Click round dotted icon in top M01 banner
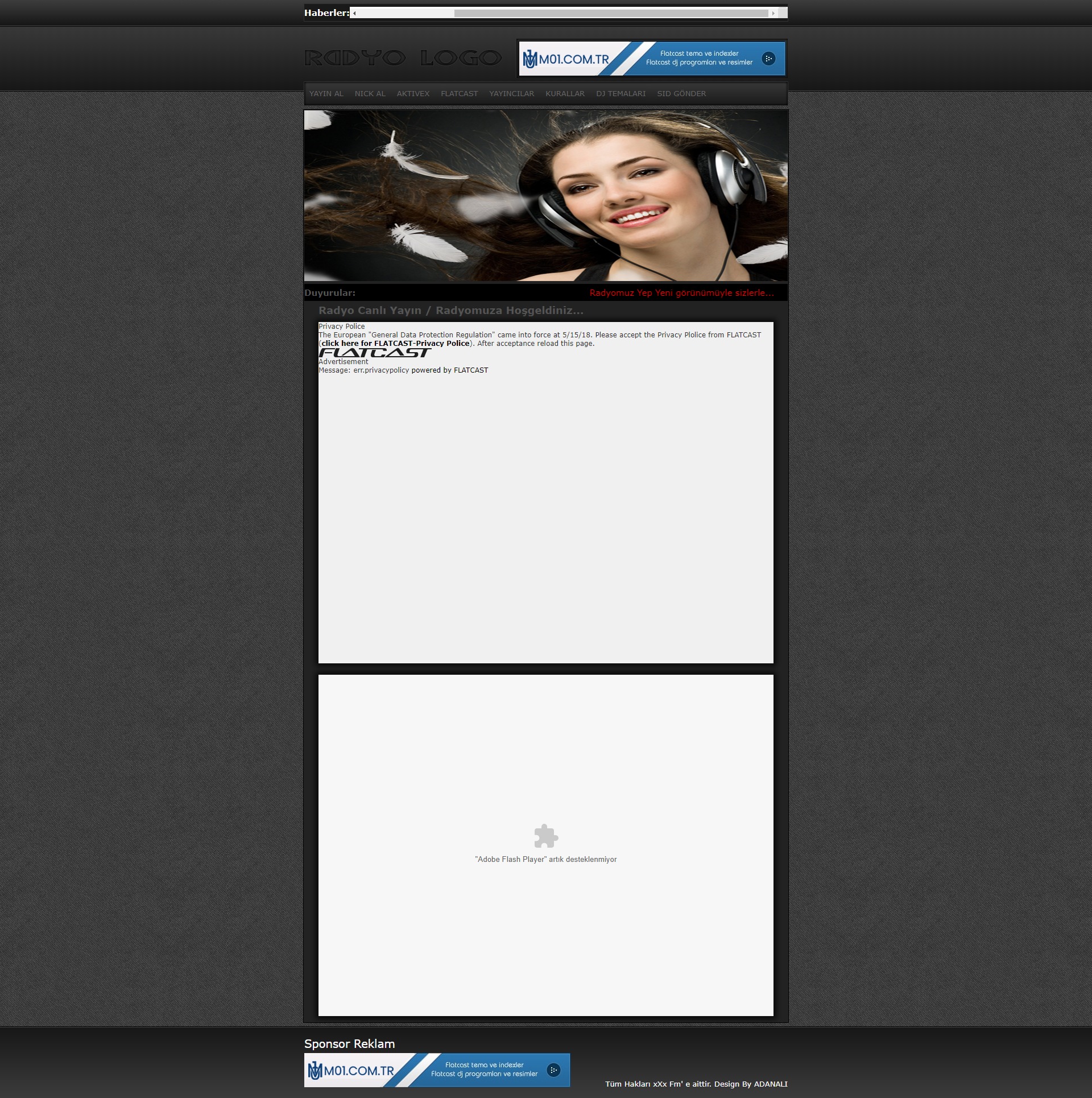The image size is (1092, 1098). click(768, 59)
